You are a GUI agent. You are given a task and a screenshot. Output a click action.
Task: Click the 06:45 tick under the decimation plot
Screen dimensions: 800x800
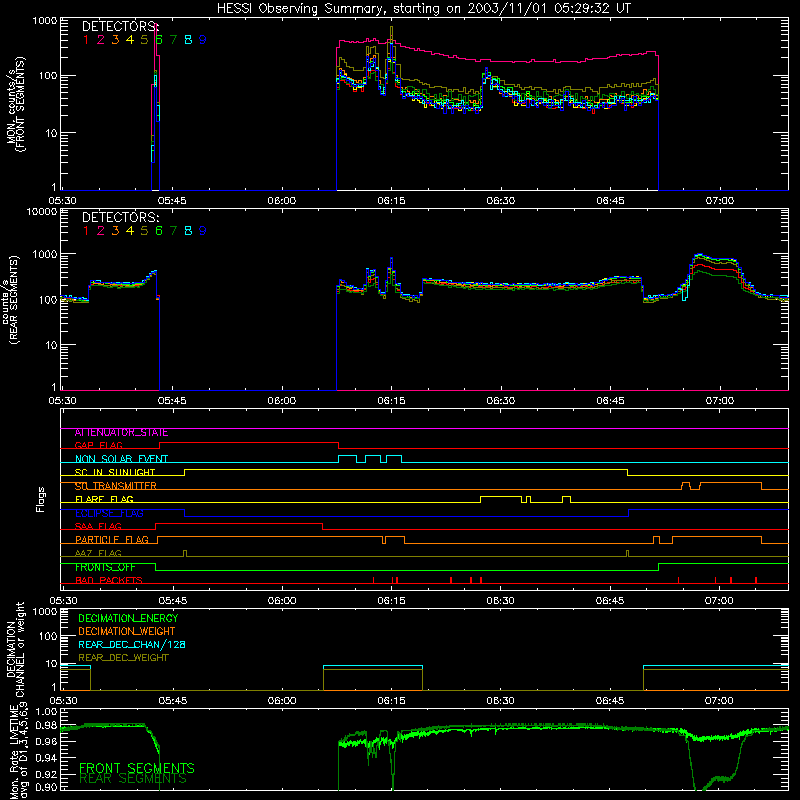click(610, 701)
